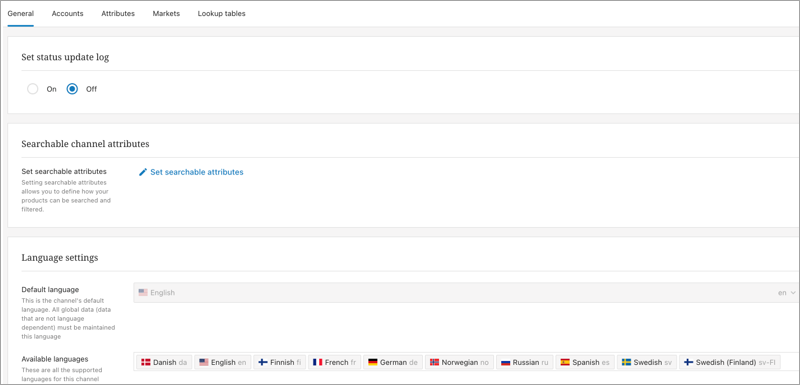The width and height of the screenshot is (800, 385).
Task: Select the Swedish (Finland) sv-FI language tag
Action: coord(730,363)
